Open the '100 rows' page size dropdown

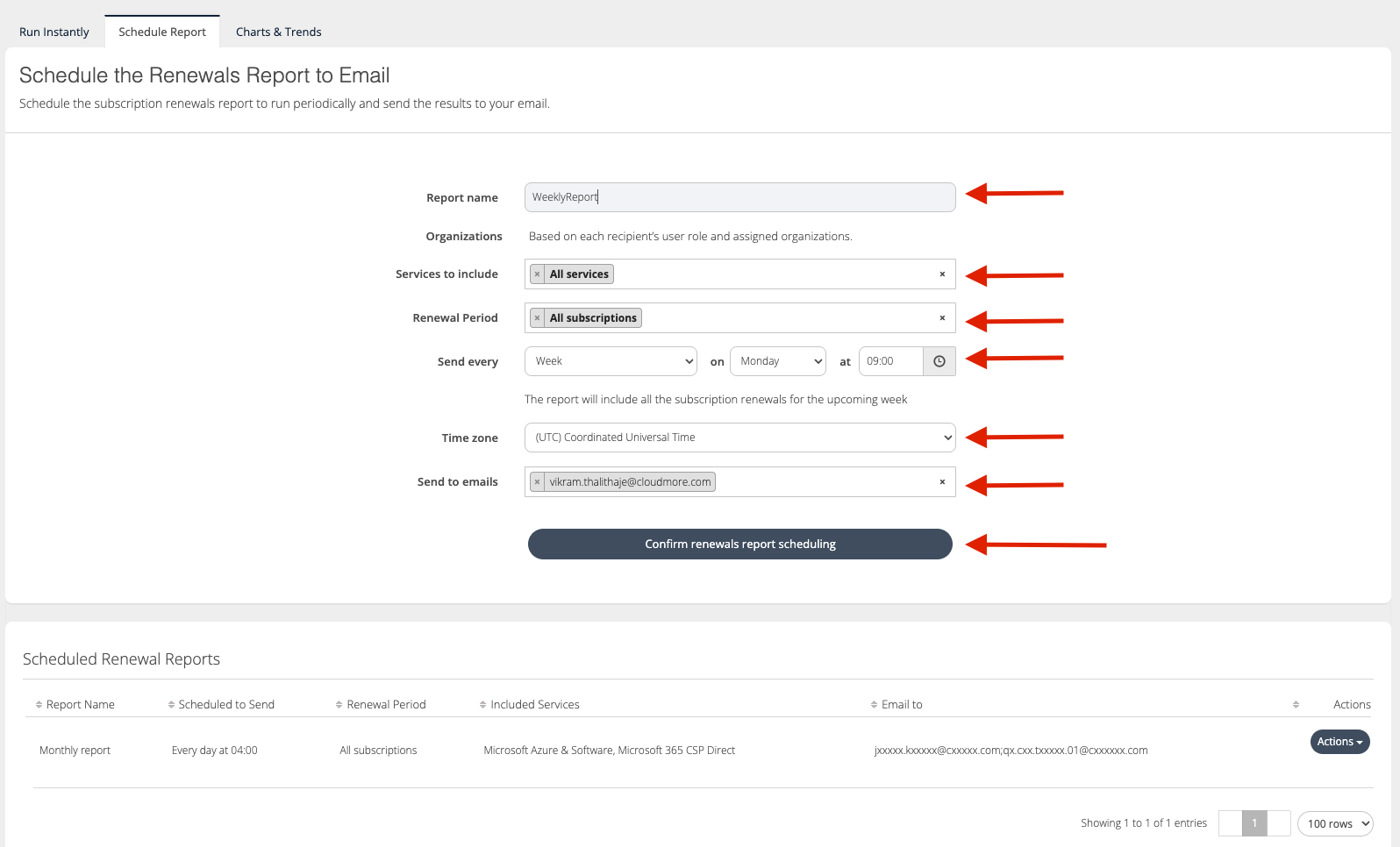[1334, 823]
